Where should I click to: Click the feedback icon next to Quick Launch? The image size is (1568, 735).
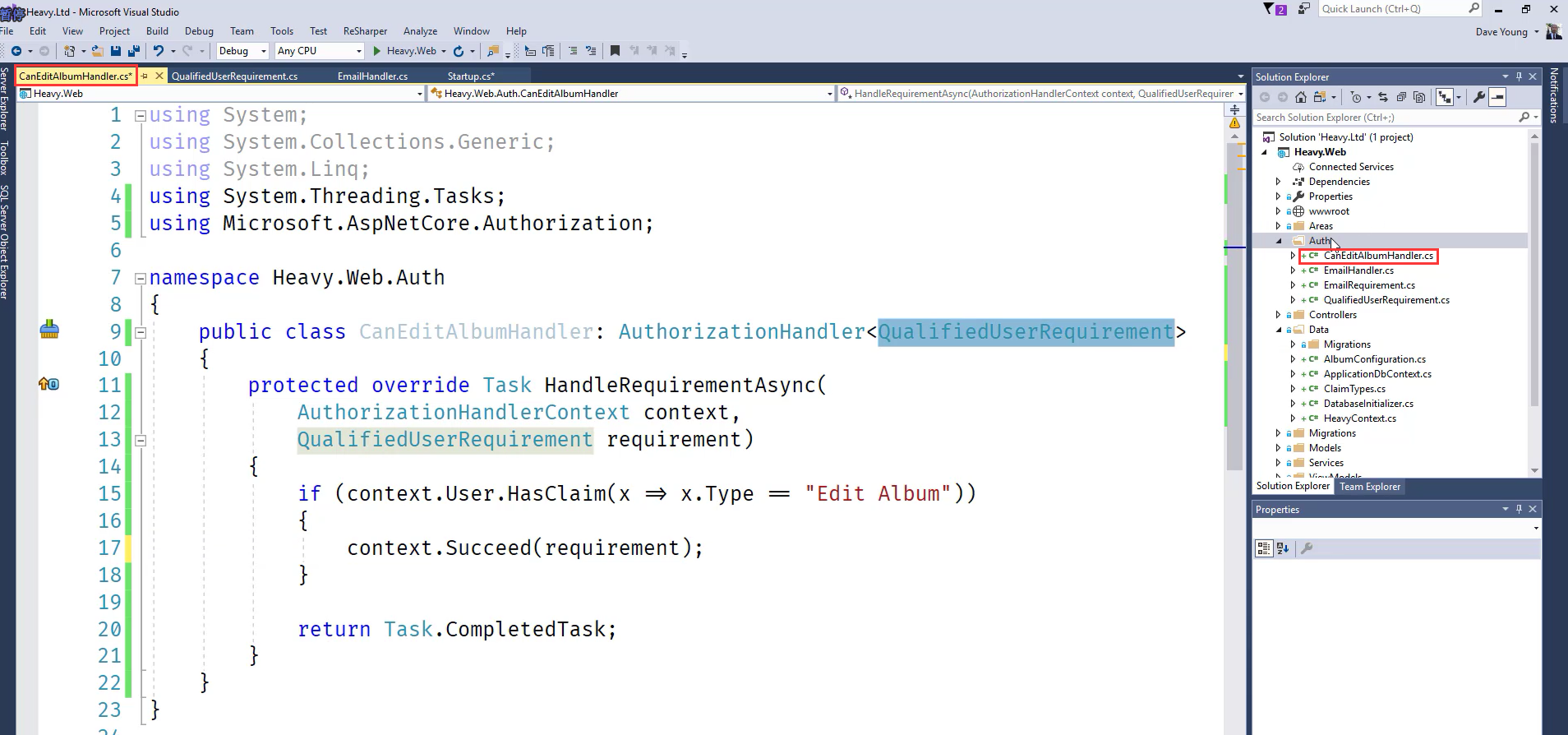[1303, 9]
